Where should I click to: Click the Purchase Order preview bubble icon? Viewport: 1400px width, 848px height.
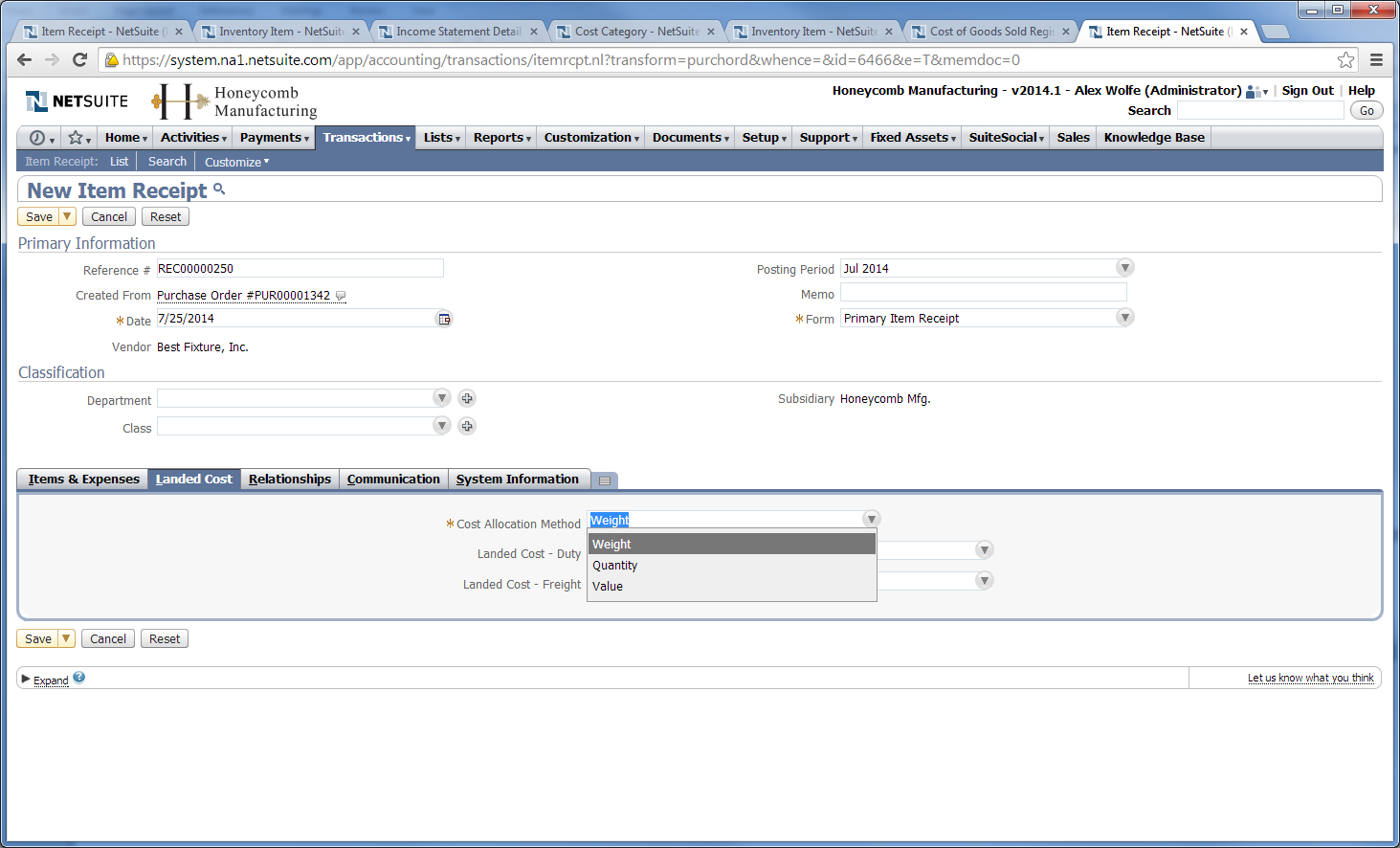(x=341, y=296)
